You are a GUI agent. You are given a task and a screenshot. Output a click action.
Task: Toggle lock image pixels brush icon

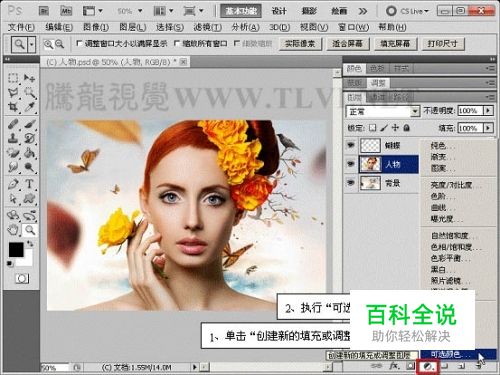384,128
